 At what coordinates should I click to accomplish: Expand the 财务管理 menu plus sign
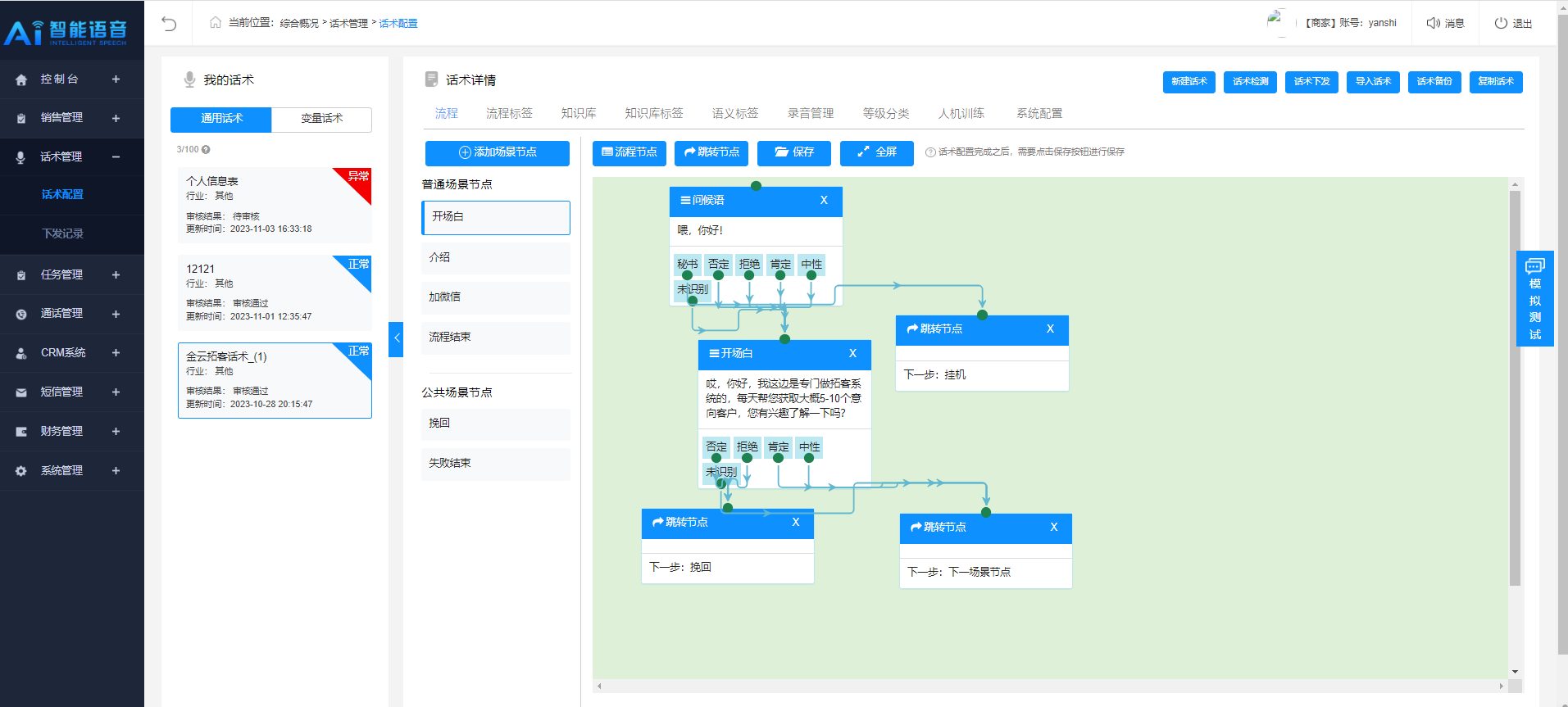tap(116, 432)
